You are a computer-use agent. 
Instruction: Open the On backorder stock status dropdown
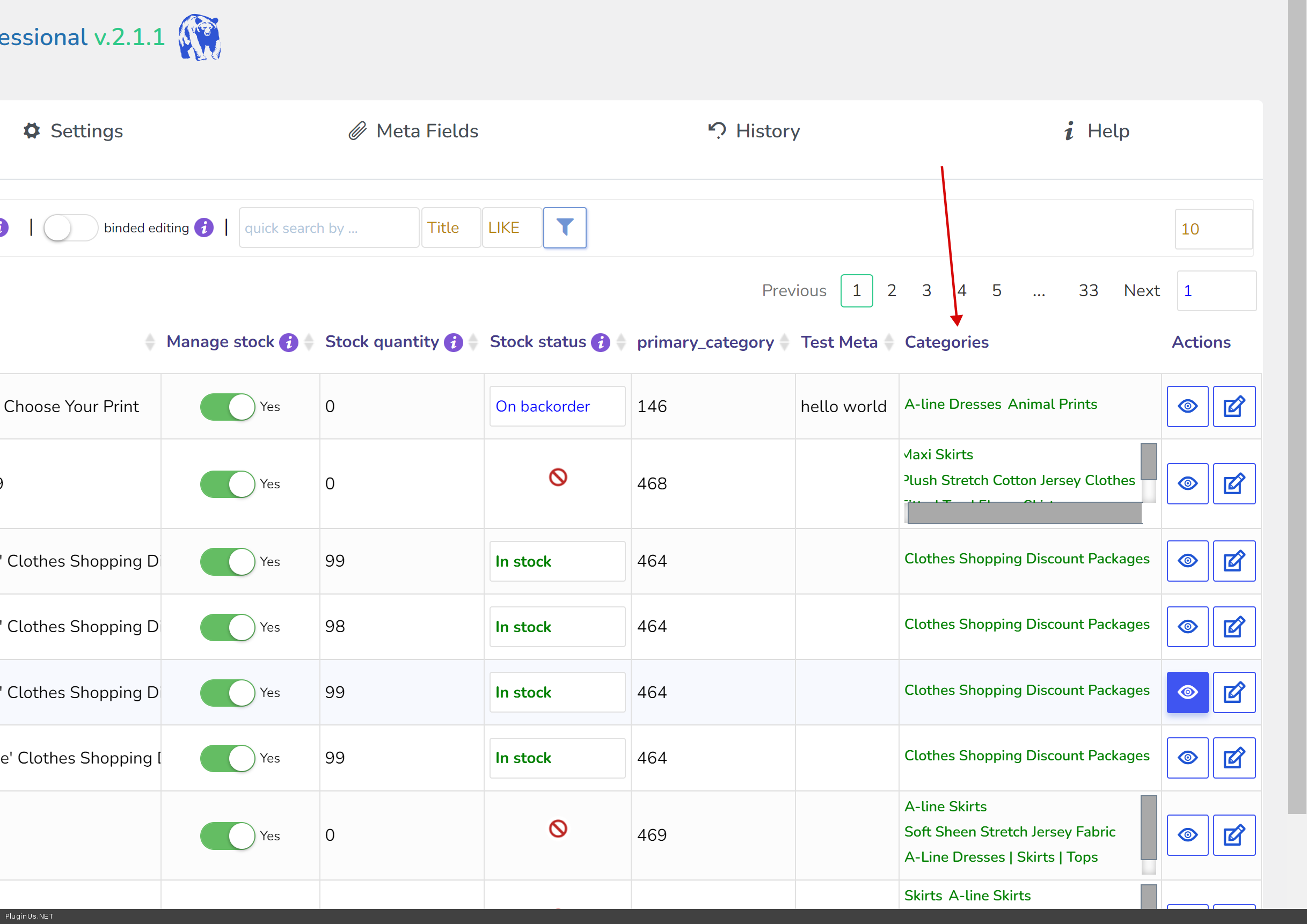pos(557,406)
